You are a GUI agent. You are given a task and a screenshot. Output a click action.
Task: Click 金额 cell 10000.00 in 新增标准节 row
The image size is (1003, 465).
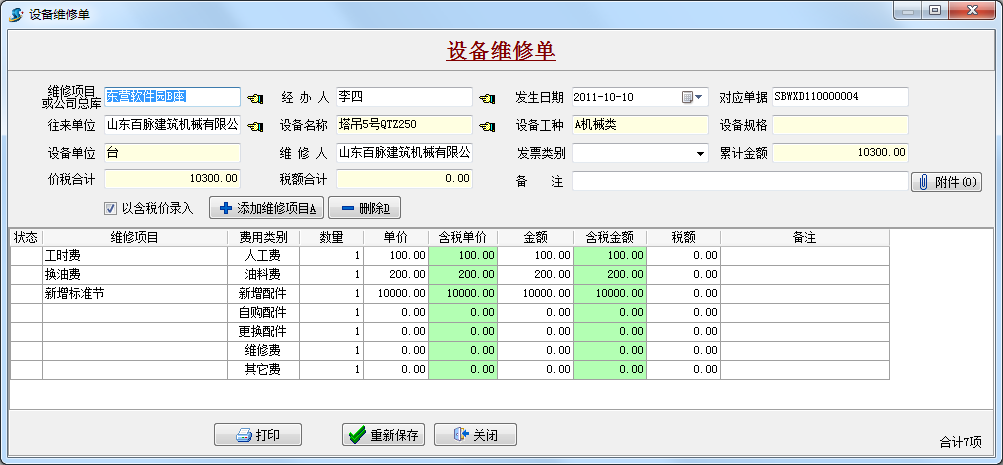click(535, 294)
